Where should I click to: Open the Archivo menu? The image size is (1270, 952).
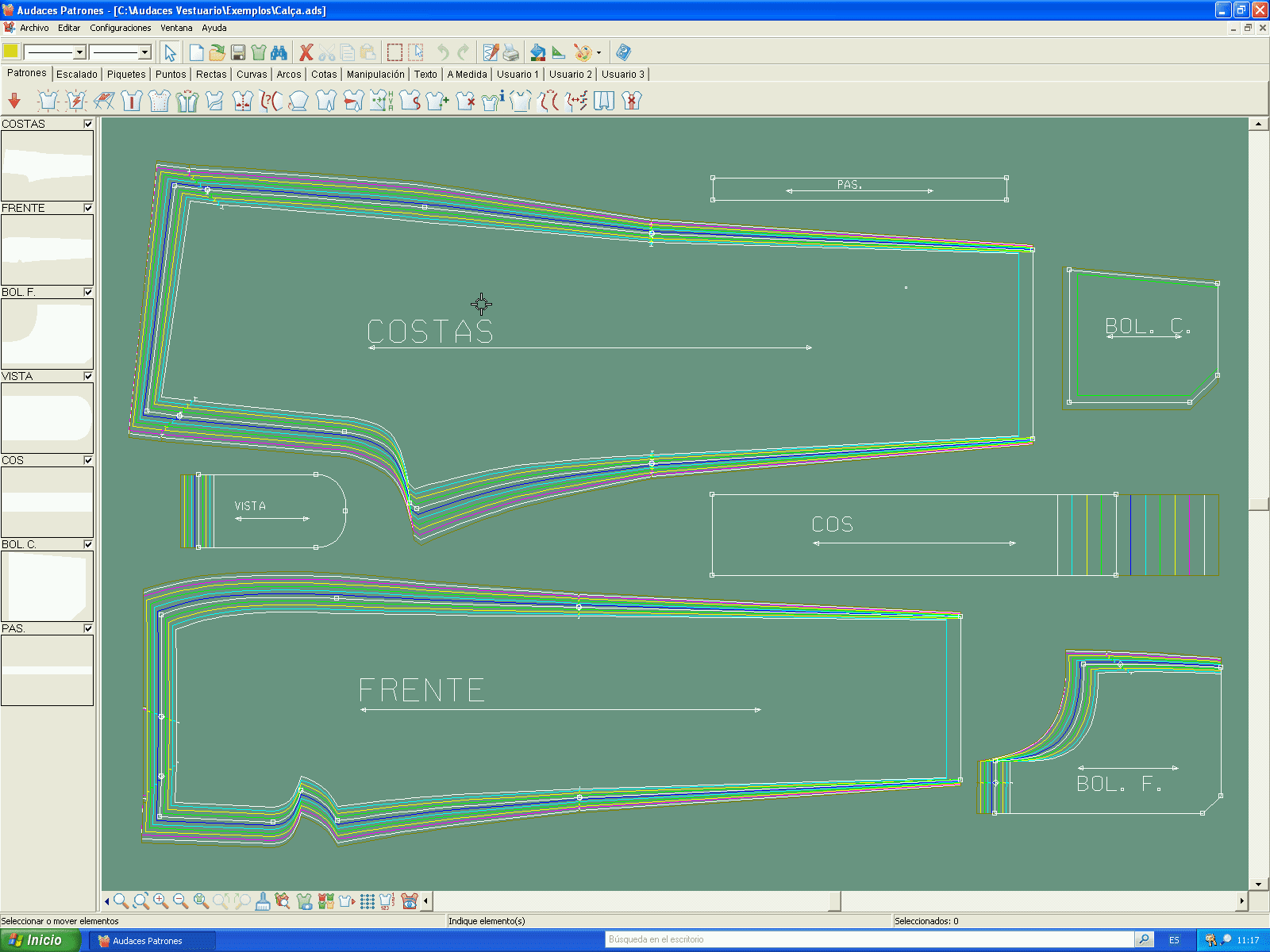(x=34, y=28)
